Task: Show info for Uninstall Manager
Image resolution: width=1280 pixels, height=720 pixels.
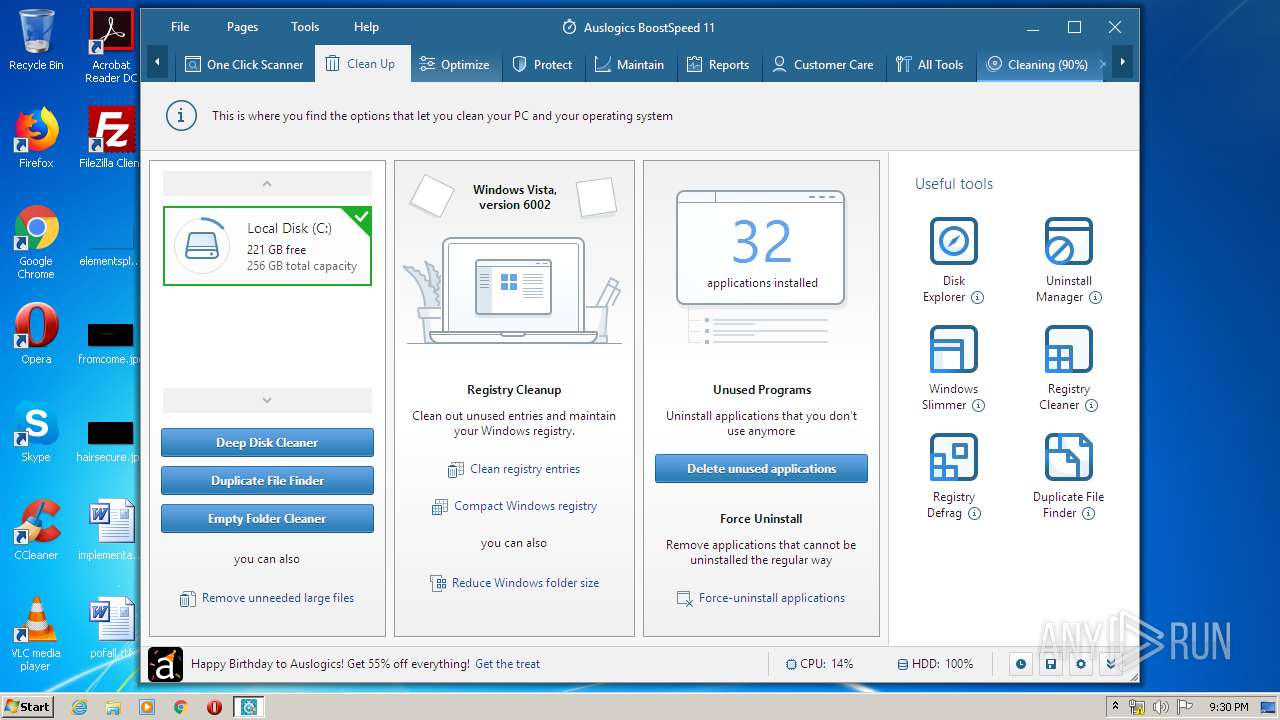Action: tap(1096, 297)
